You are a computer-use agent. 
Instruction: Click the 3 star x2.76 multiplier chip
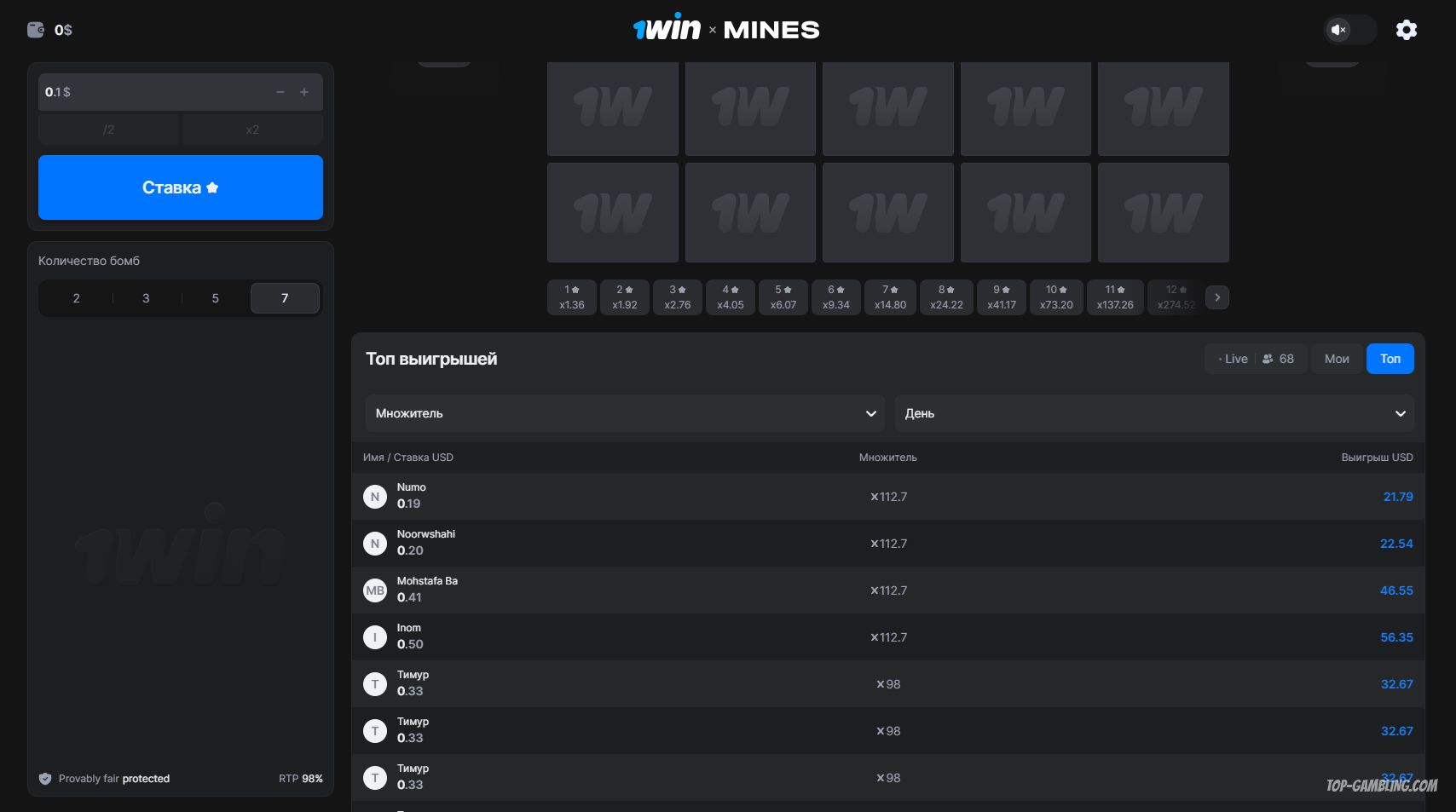[x=678, y=297]
